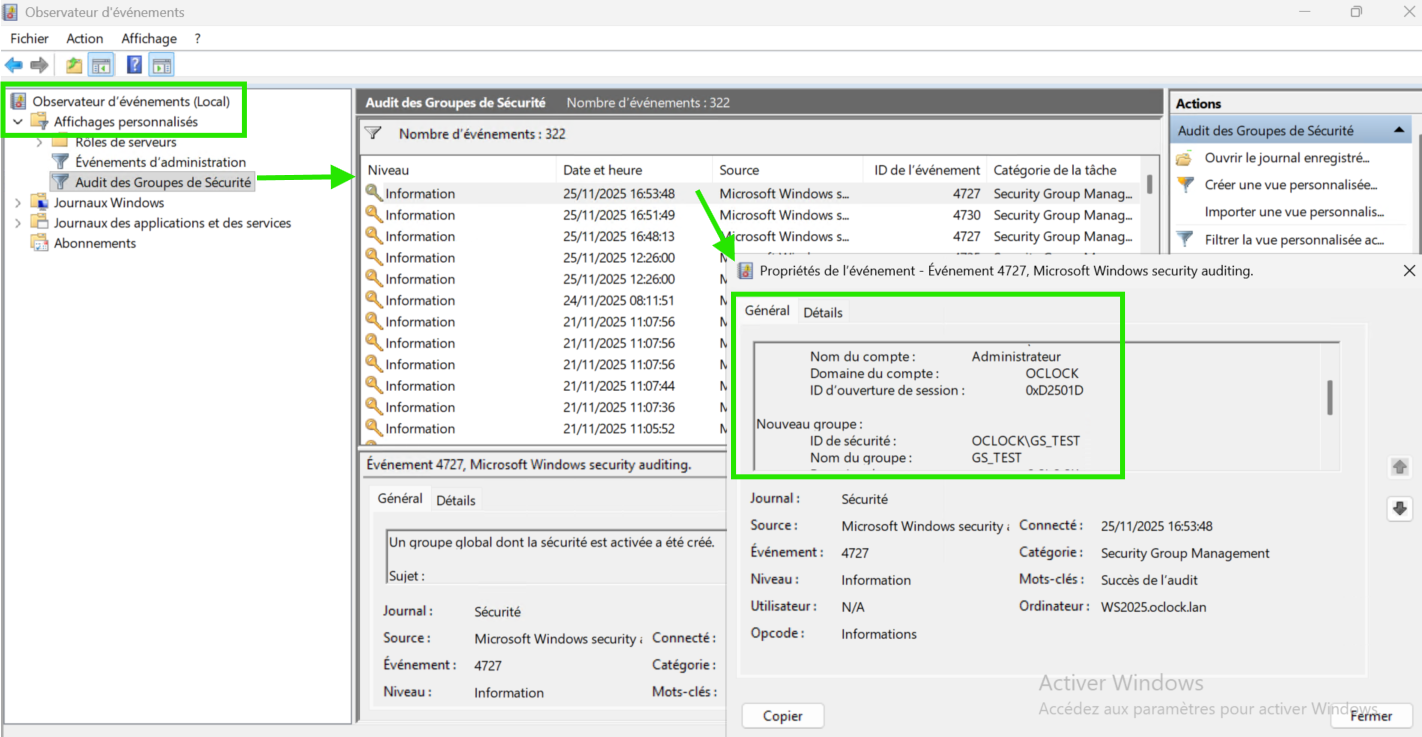Toggle the Action pane toolbar icon

point(162,66)
